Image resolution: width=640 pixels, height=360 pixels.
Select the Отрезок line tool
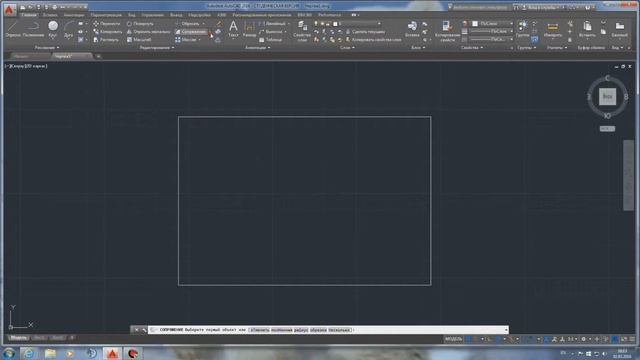[x=13, y=29]
